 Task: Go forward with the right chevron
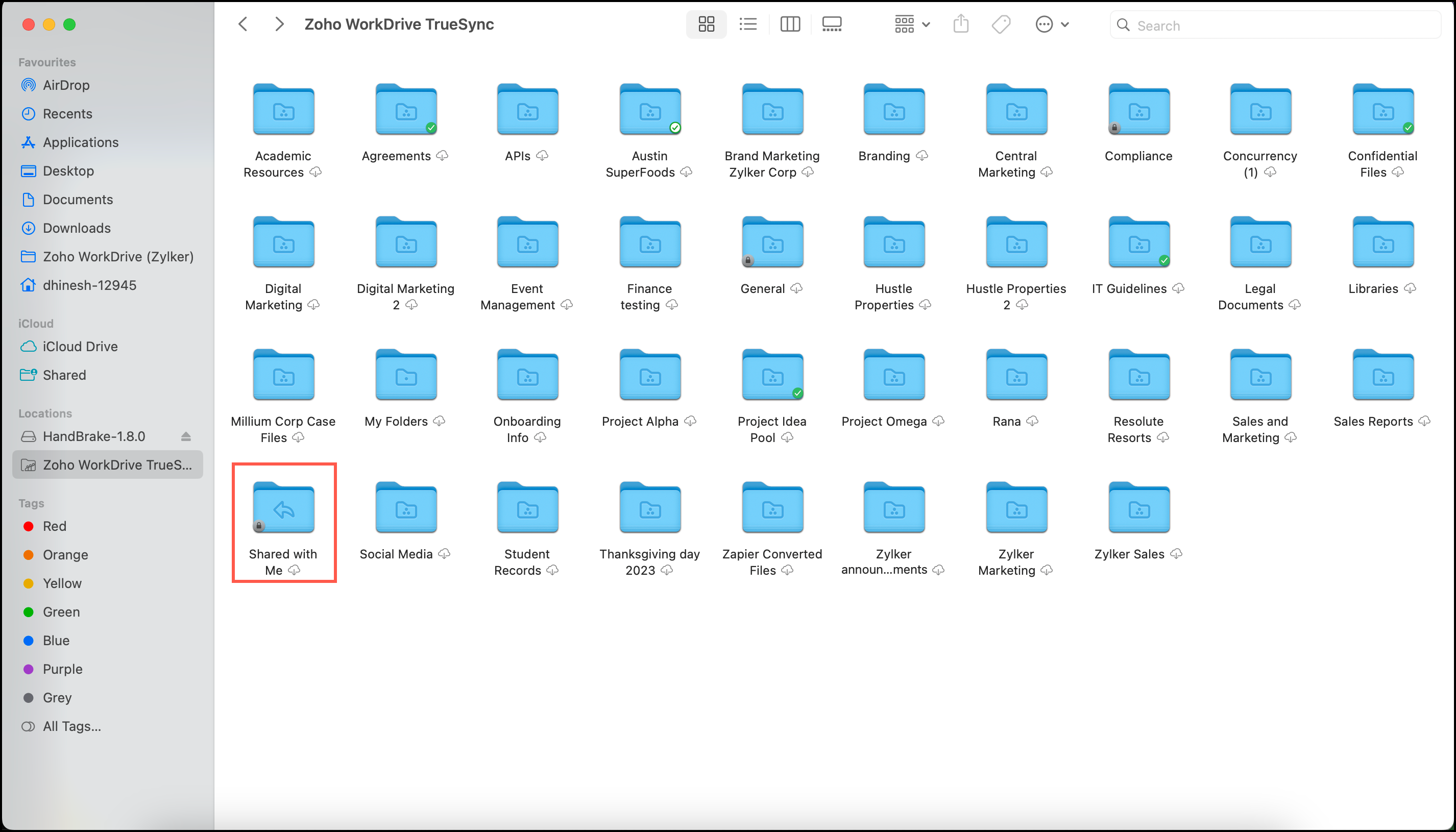click(x=279, y=25)
